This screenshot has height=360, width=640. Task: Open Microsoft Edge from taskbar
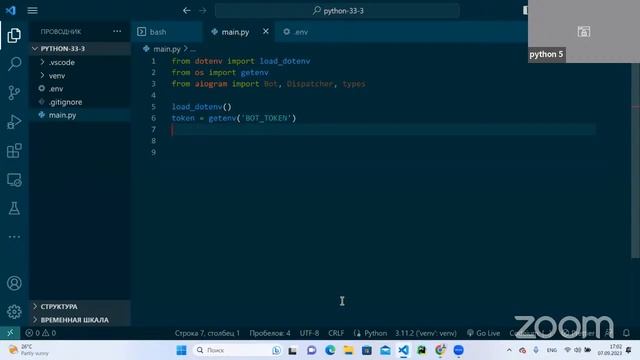tap(330, 350)
